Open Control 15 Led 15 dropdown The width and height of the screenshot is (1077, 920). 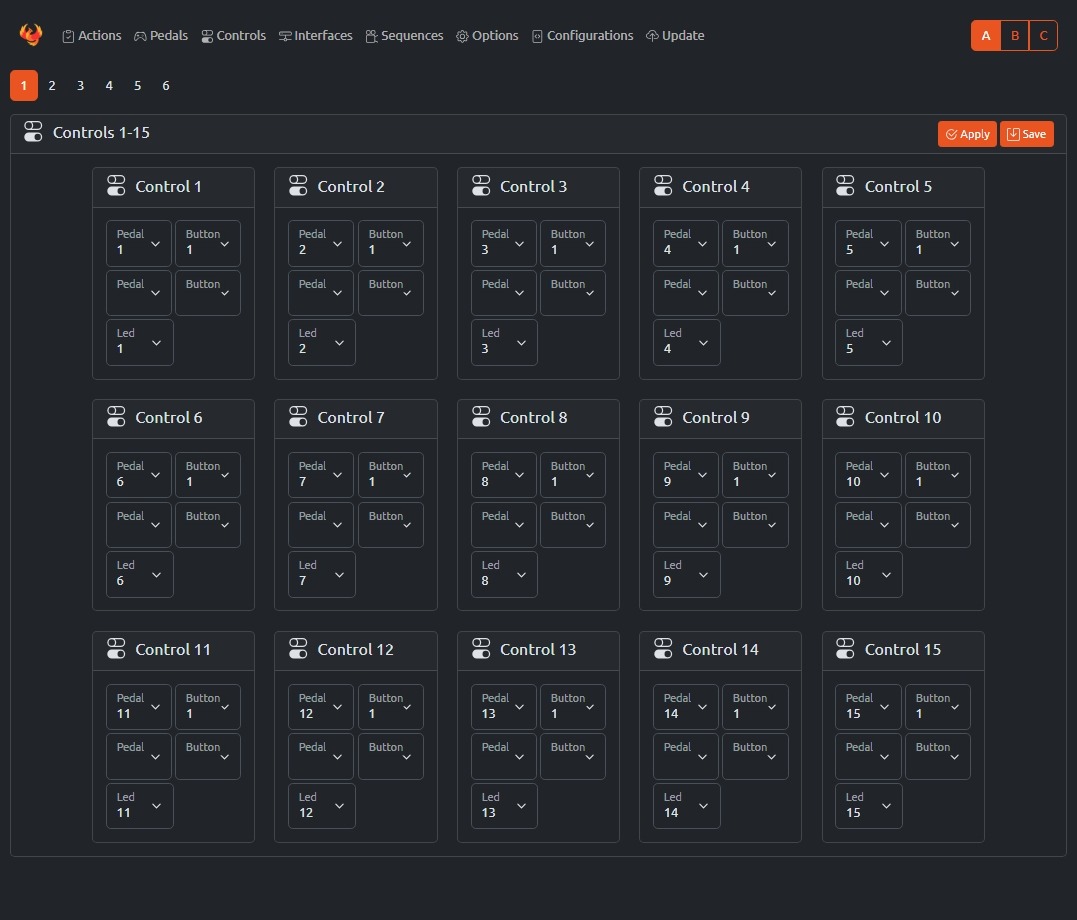pyautogui.click(x=868, y=806)
